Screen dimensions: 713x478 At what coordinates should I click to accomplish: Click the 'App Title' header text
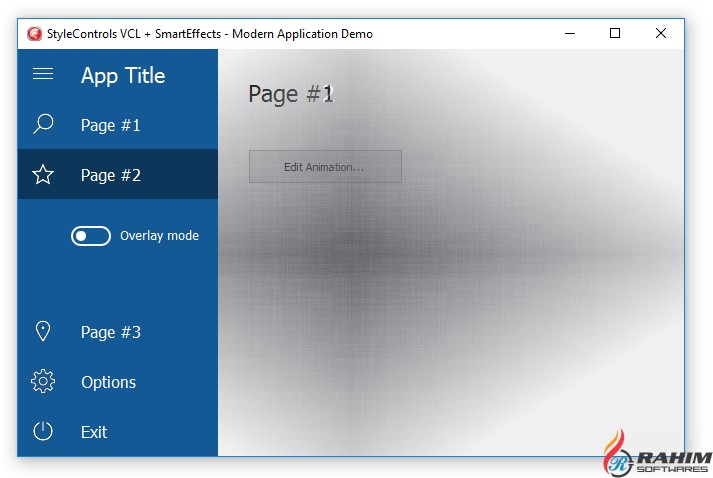coord(123,75)
